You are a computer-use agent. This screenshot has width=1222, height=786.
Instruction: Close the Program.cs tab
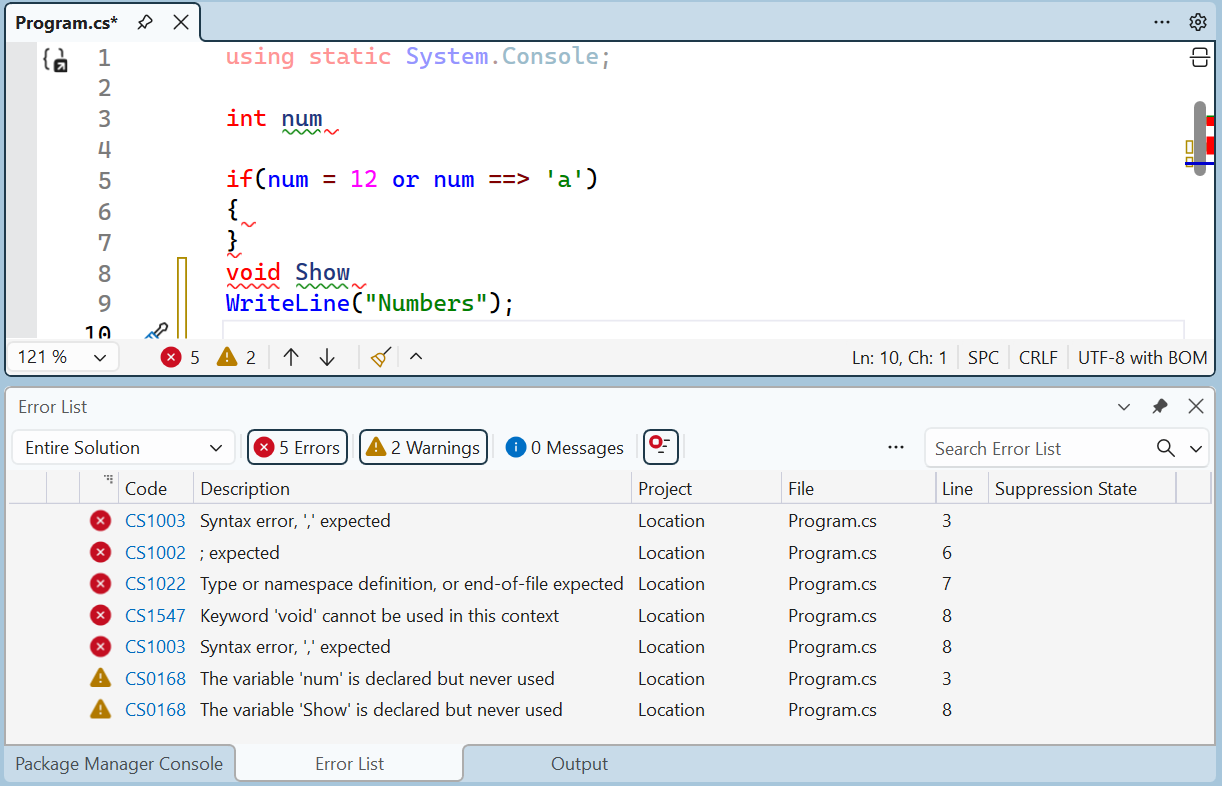click(181, 22)
